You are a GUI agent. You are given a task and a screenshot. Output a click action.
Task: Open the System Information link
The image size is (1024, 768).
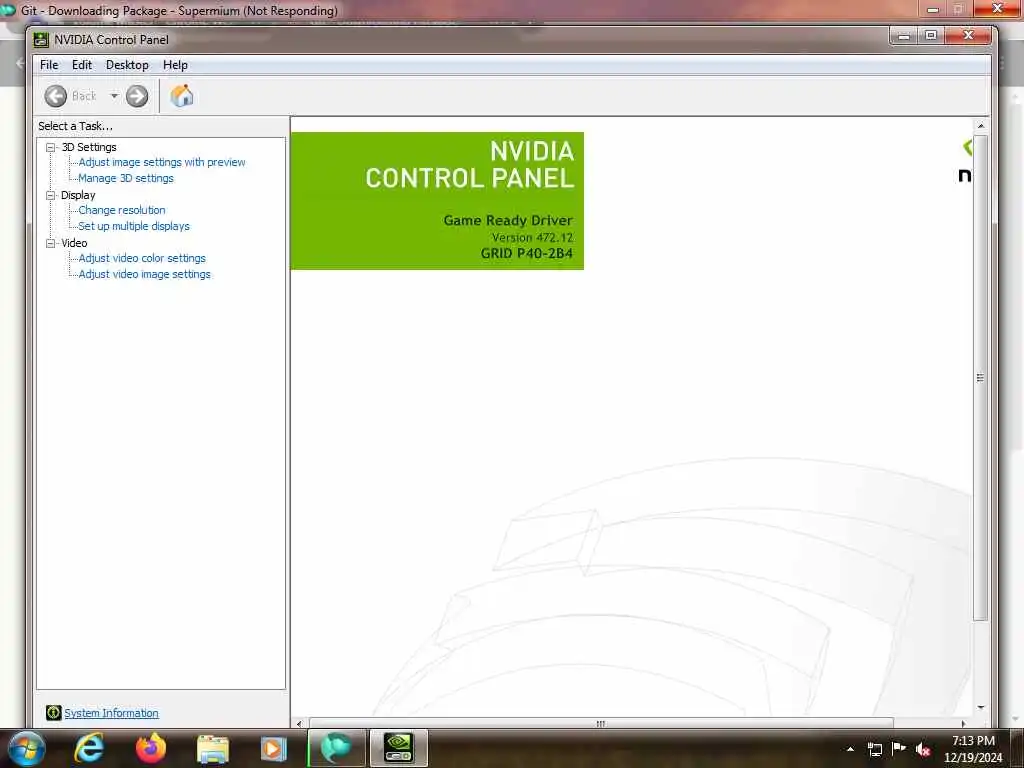coord(111,713)
